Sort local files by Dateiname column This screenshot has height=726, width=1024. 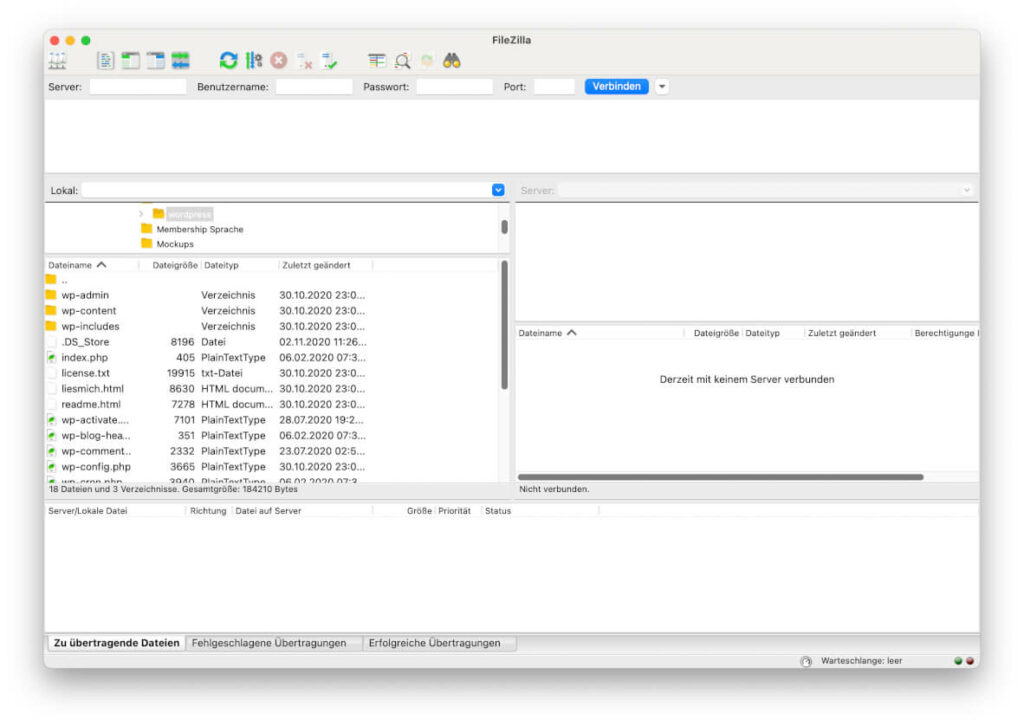coord(91,265)
